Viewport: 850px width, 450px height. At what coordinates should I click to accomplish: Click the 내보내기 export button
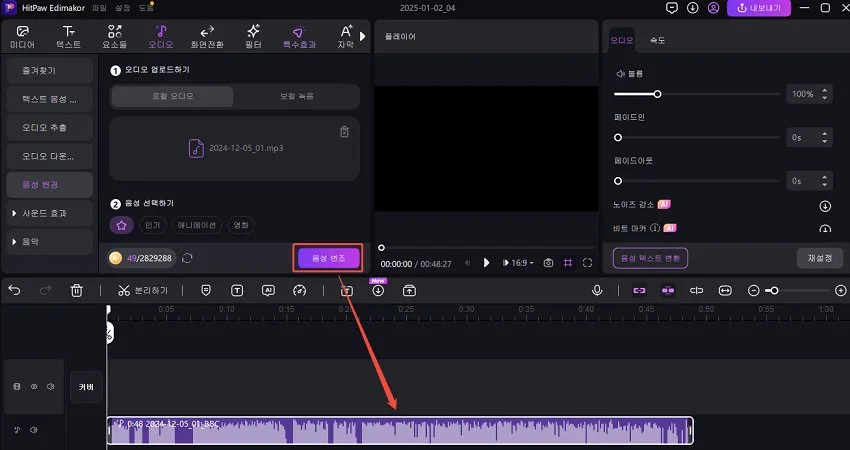click(x=760, y=8)
